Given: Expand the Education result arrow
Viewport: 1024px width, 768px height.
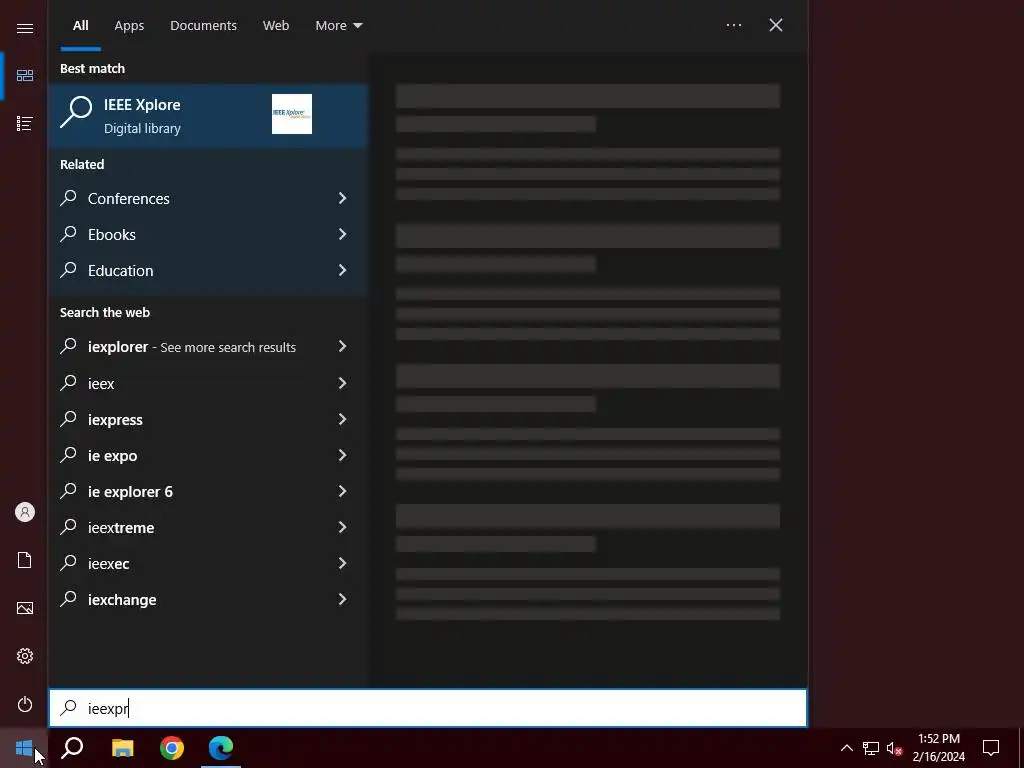Looking at the screenshot, I should click(342, 270).
